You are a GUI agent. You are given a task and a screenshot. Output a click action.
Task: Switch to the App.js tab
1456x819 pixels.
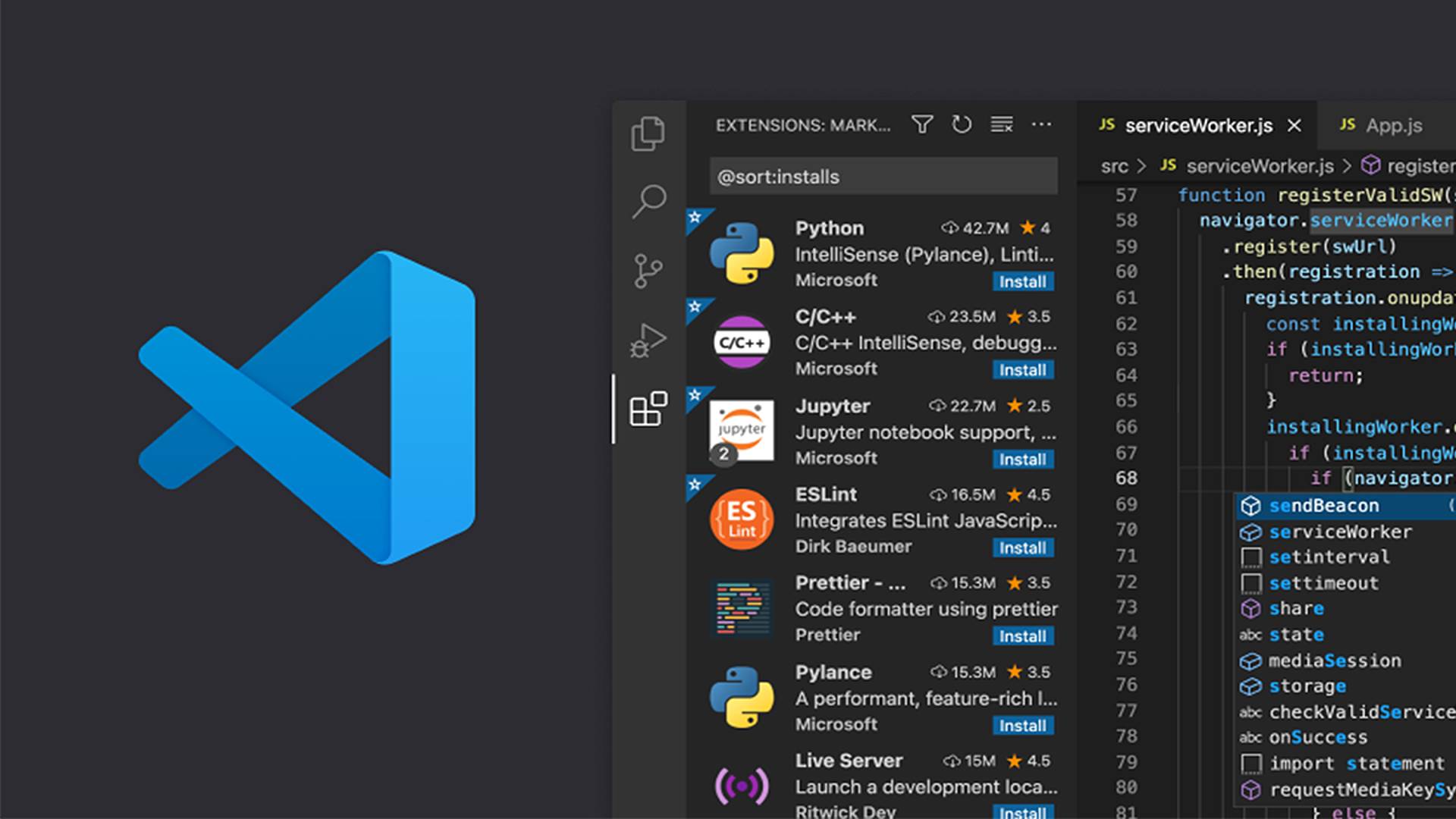coord(1394,126)
